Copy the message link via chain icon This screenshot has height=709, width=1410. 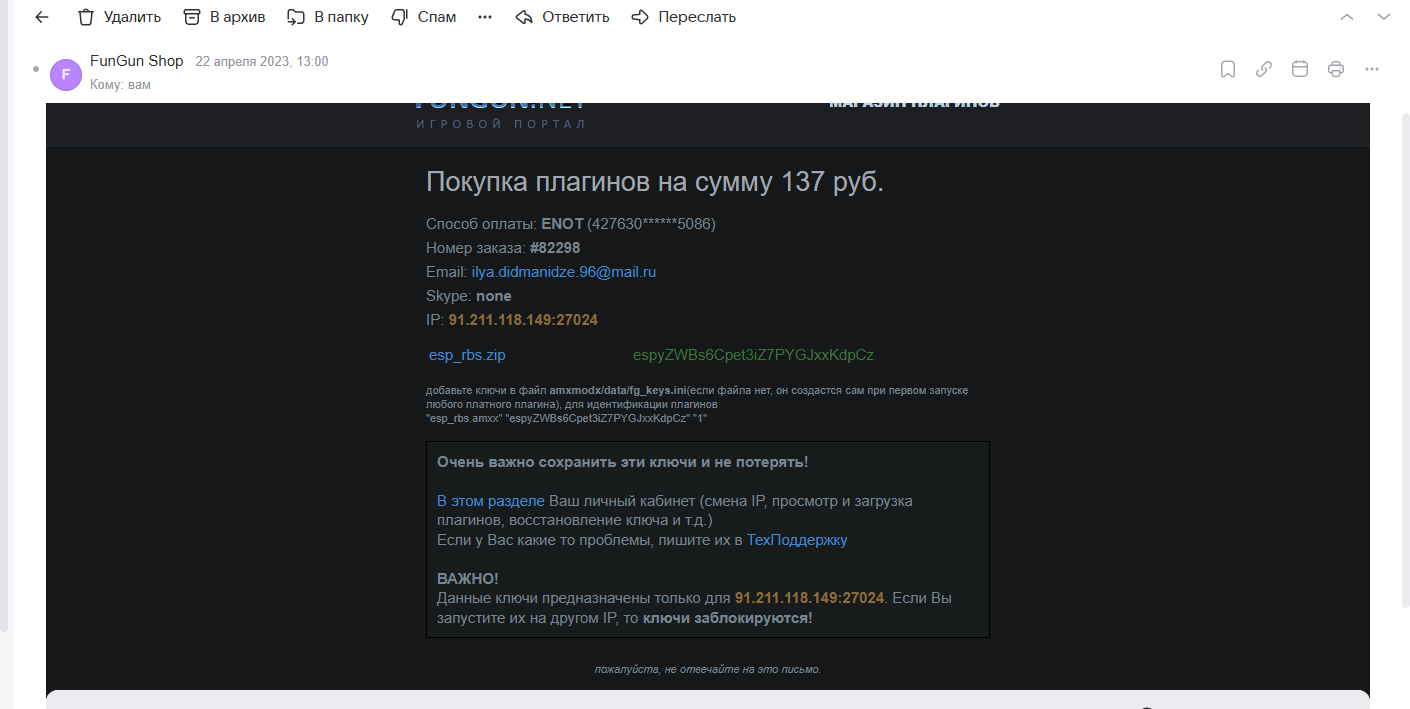click(x=1264, y=69)
